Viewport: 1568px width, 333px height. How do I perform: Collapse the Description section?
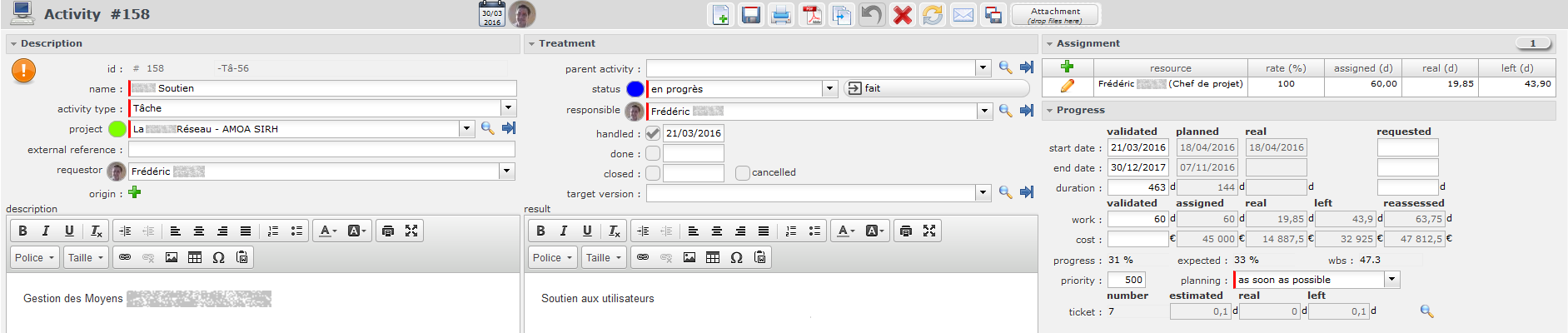click(x=12, y=43)
